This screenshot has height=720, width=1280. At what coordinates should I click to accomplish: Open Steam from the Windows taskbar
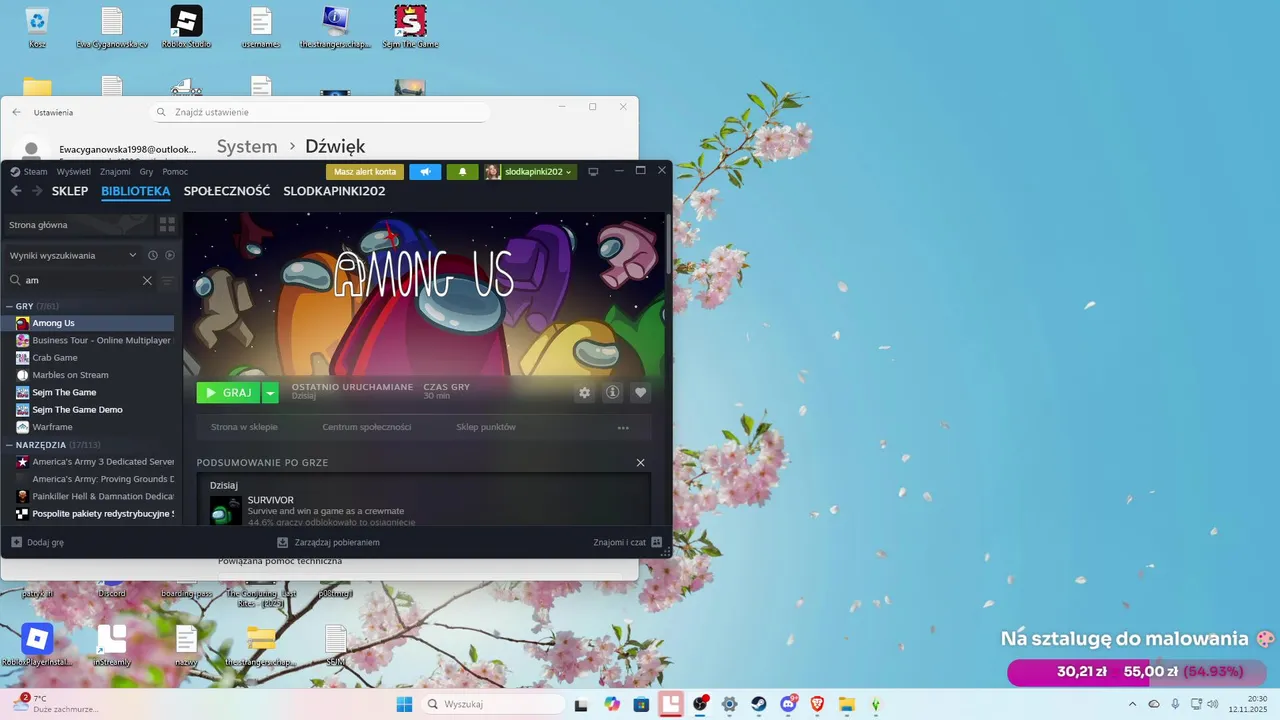point(759,704)
